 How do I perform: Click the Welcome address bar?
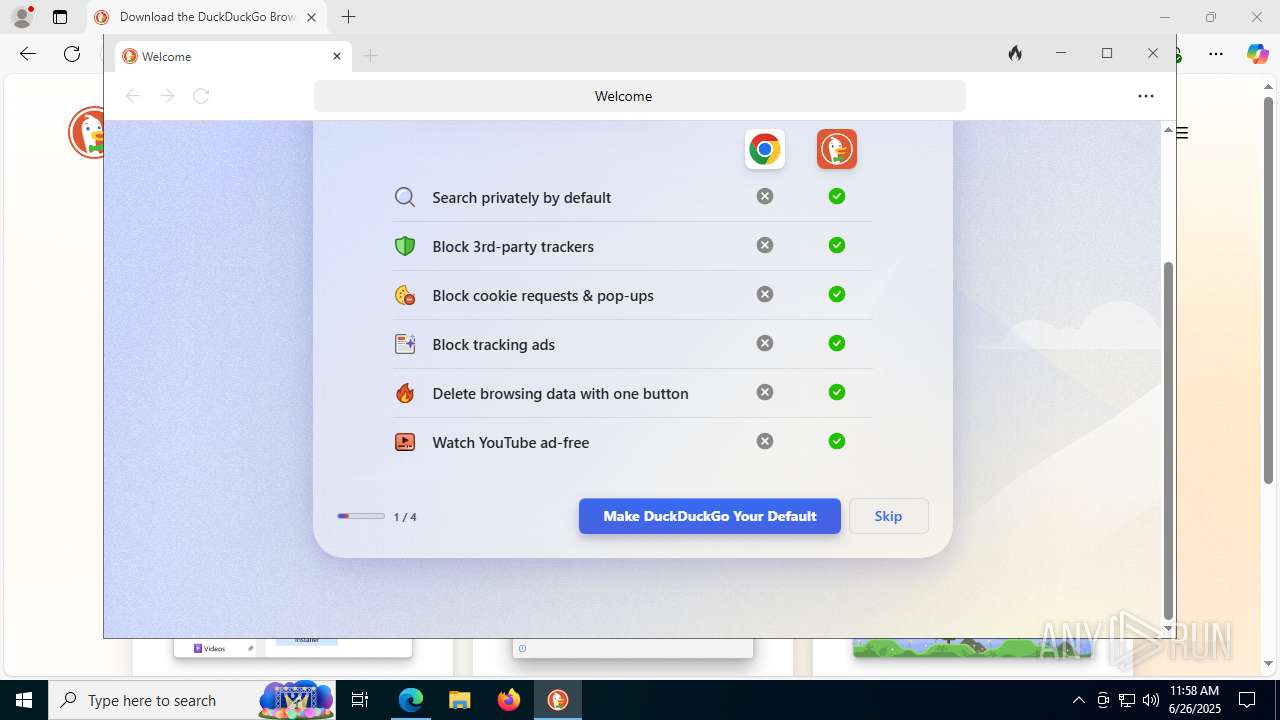coord(640,96)
